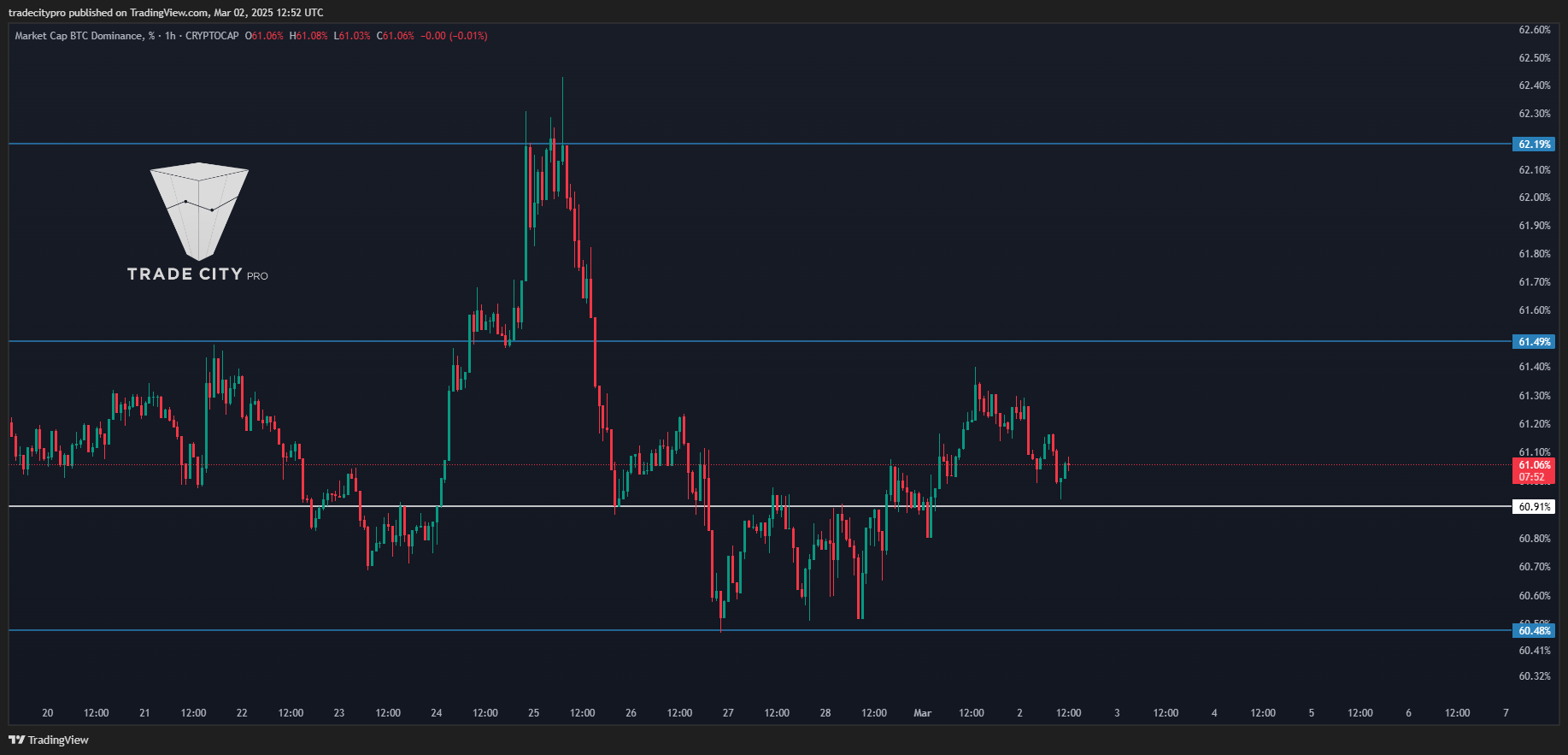Screen dimensions: 1568x755
Task: Click the open value O61.06%
Action: [264, 36]
